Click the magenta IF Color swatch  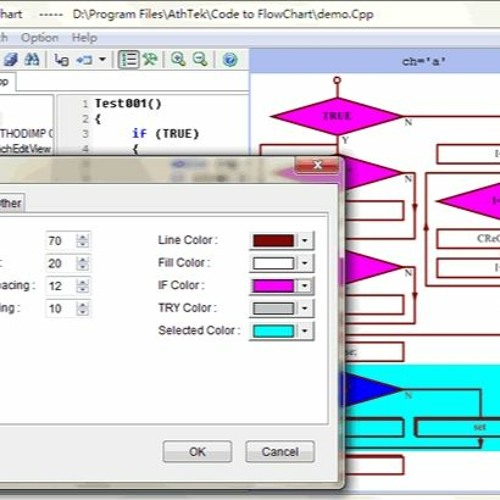273,286
